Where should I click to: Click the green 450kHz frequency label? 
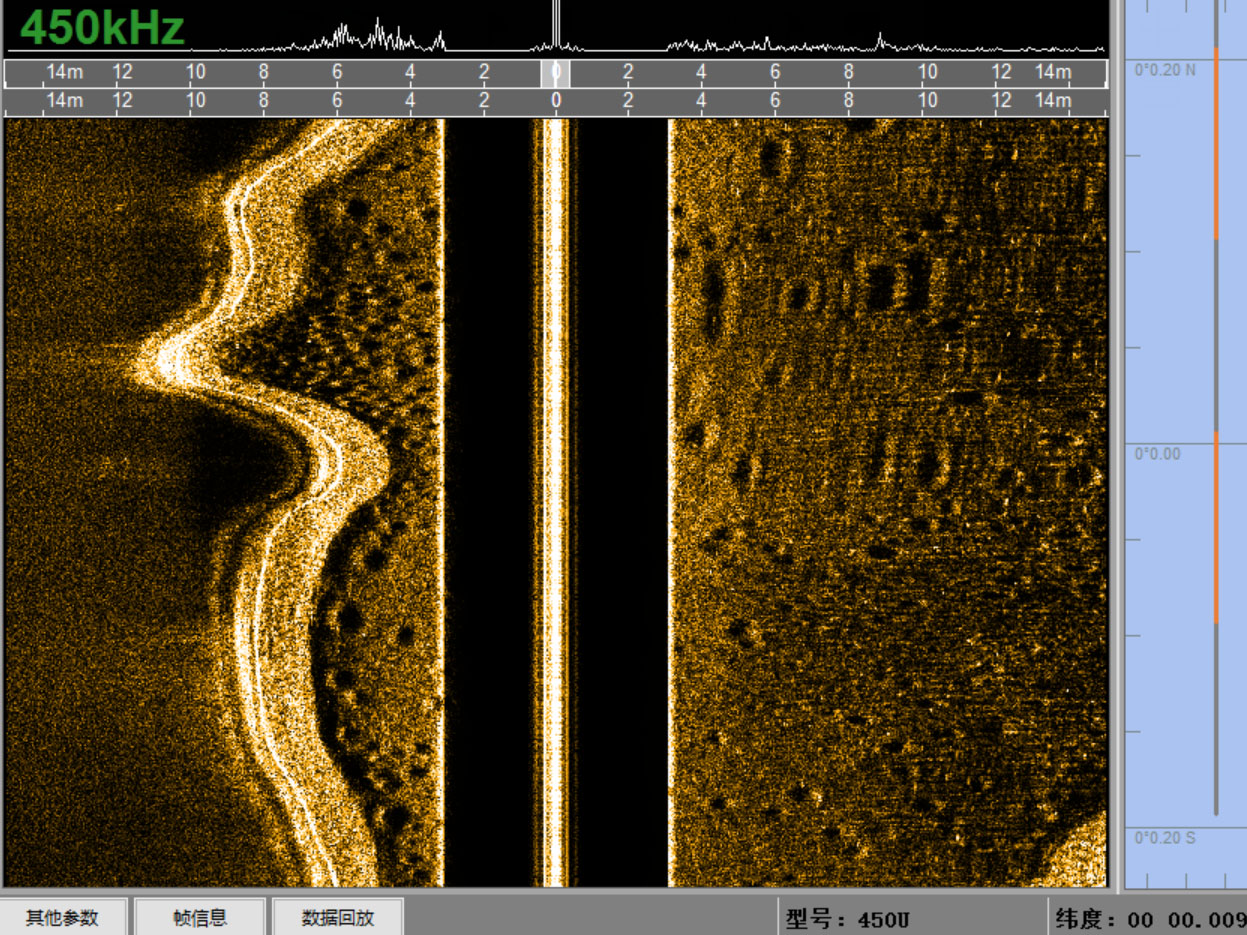pyautogui.click(x=102, y=28)
